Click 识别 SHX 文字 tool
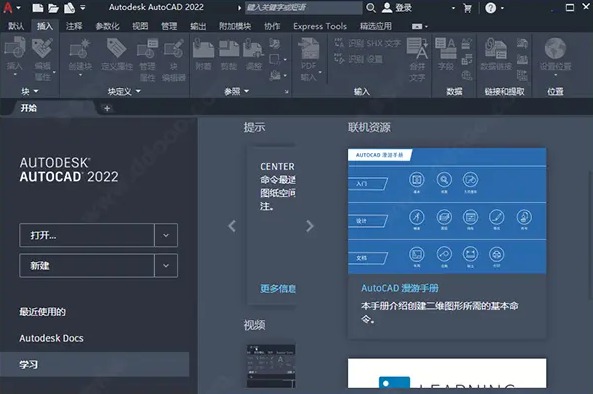Viewport: 593px width, 394px height. click(367, 43)
